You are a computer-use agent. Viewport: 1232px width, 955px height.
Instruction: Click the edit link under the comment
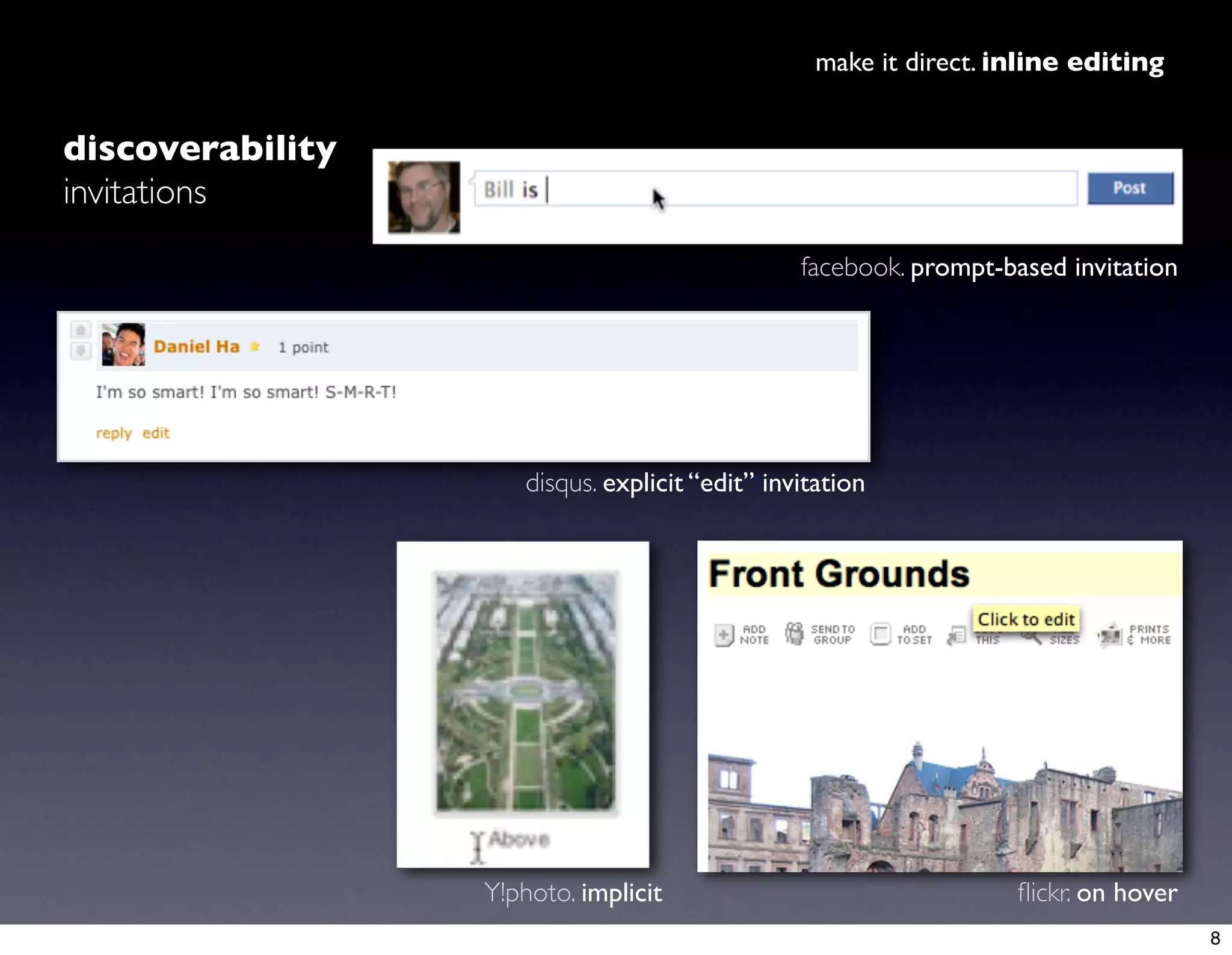(x=156, y=433)
